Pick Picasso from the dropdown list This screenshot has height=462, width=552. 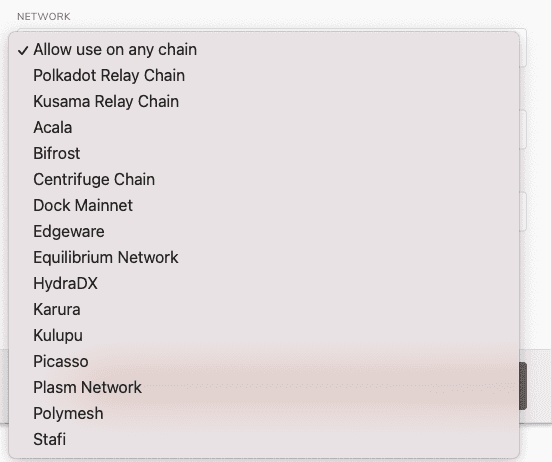point(264,362)
